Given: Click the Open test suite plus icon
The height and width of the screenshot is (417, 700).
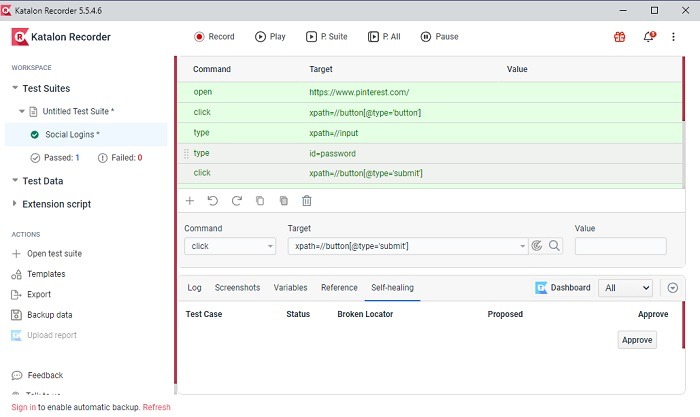Looking at the screenshot, I should point(16,254).
